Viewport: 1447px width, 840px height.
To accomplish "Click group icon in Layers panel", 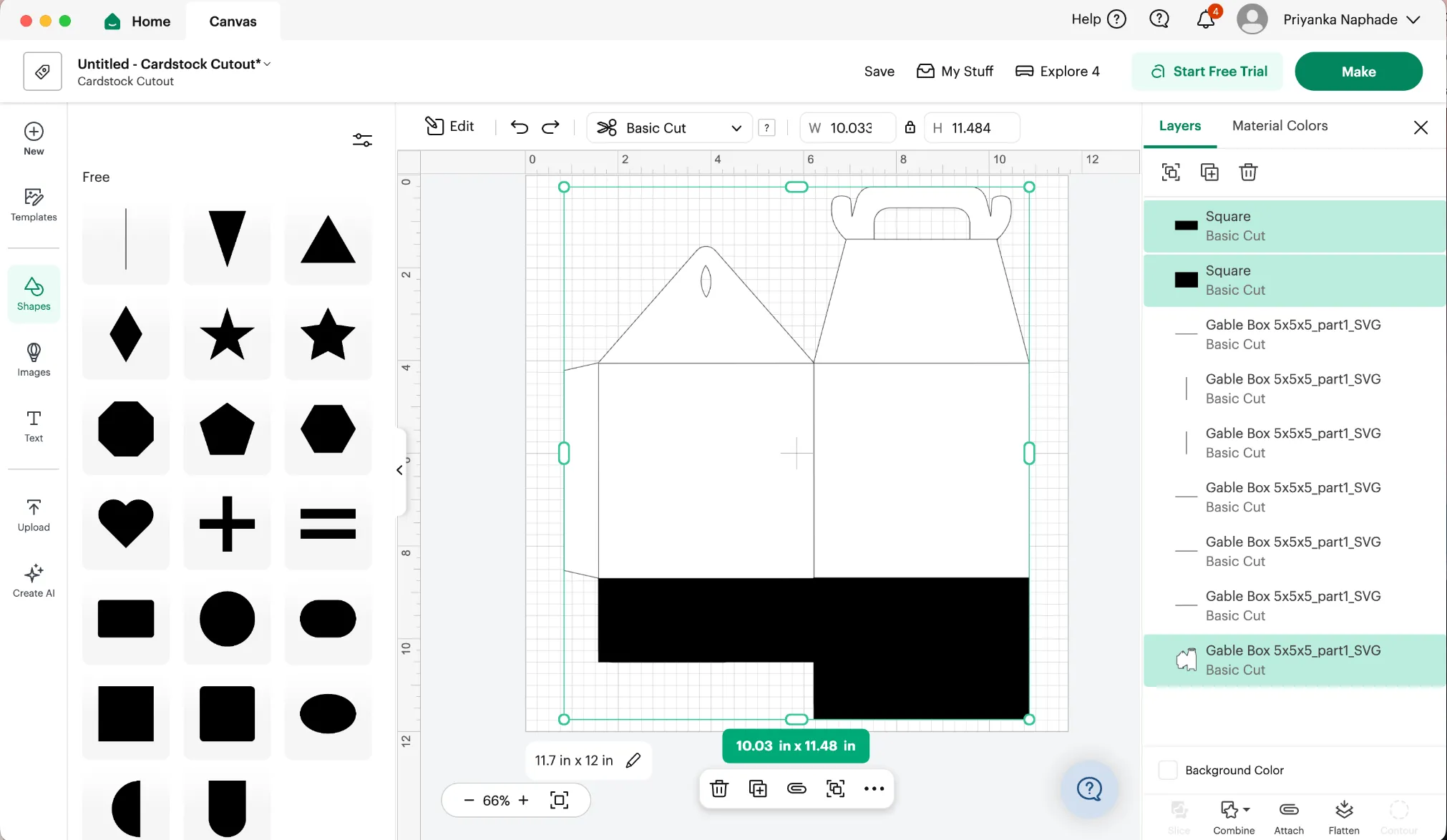I will (1171, 172).
